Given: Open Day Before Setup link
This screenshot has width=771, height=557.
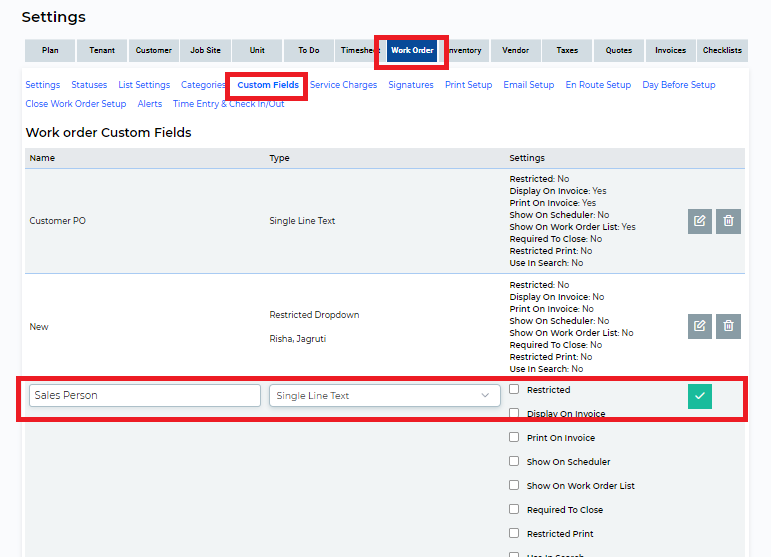Looking at the screenshot, I should click(679, 85).
